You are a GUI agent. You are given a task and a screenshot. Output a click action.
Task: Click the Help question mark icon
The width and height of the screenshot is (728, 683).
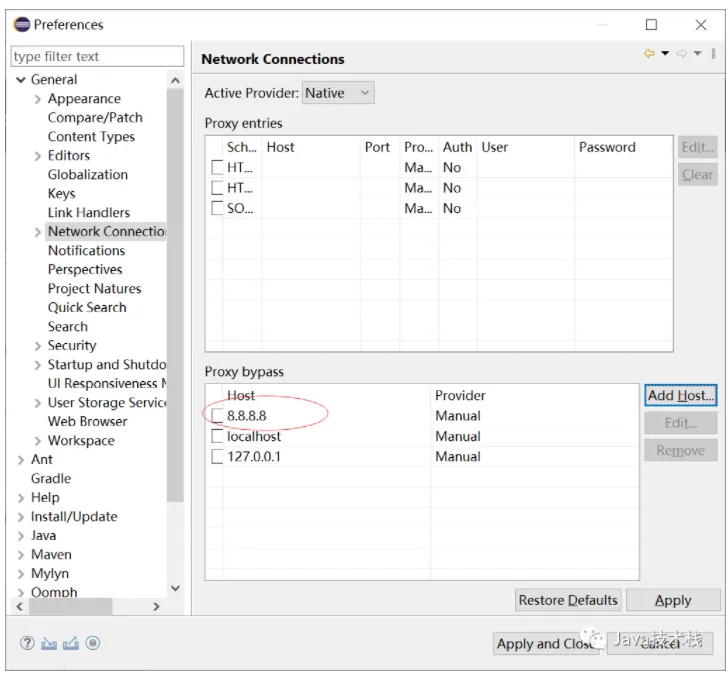(x=27, y=643)
